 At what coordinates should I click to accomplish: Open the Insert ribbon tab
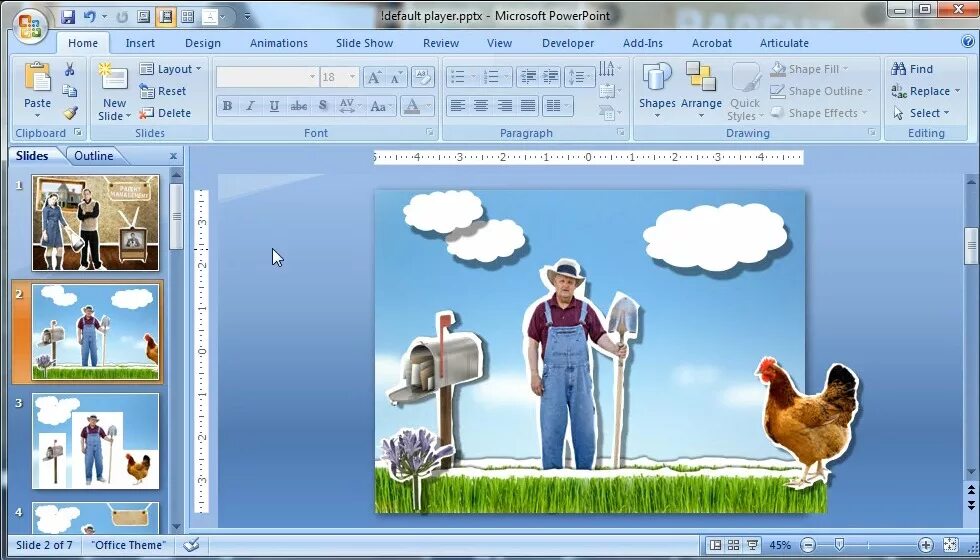[140, 42]
